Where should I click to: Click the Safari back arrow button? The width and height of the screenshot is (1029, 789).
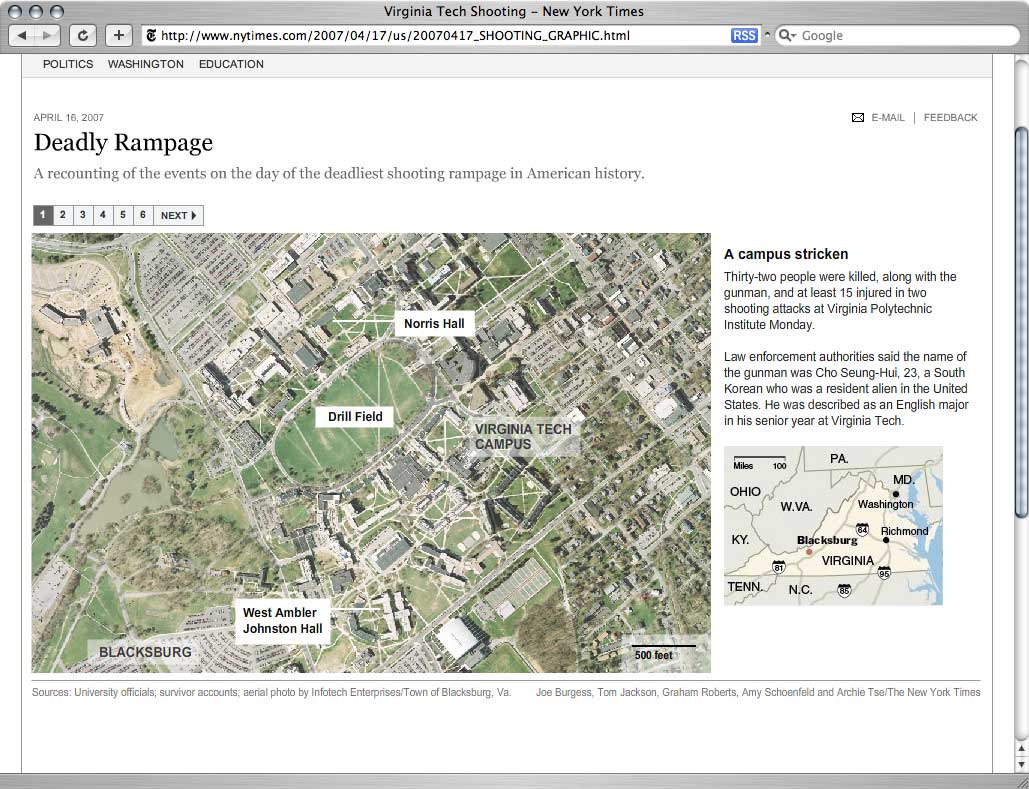coord(22,35)
